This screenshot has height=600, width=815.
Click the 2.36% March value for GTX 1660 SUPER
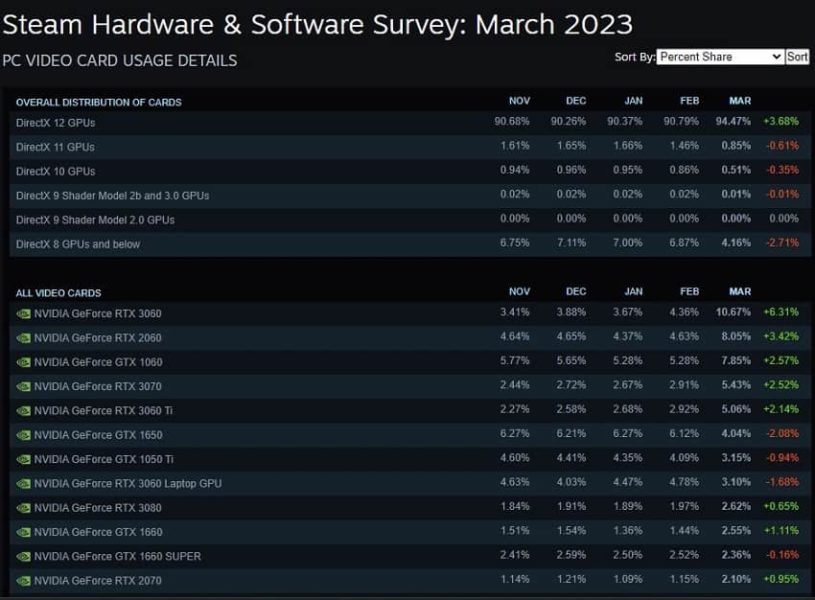tap(736, 555)
